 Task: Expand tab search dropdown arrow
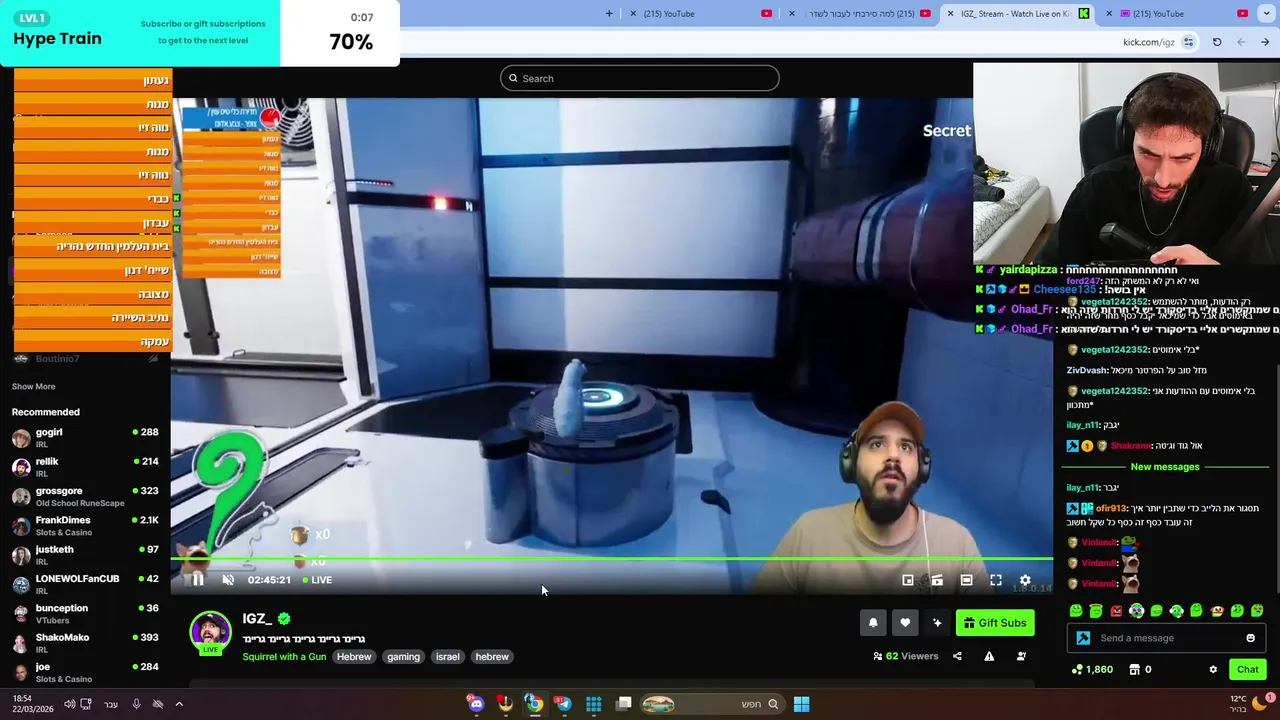[1268, 14]
